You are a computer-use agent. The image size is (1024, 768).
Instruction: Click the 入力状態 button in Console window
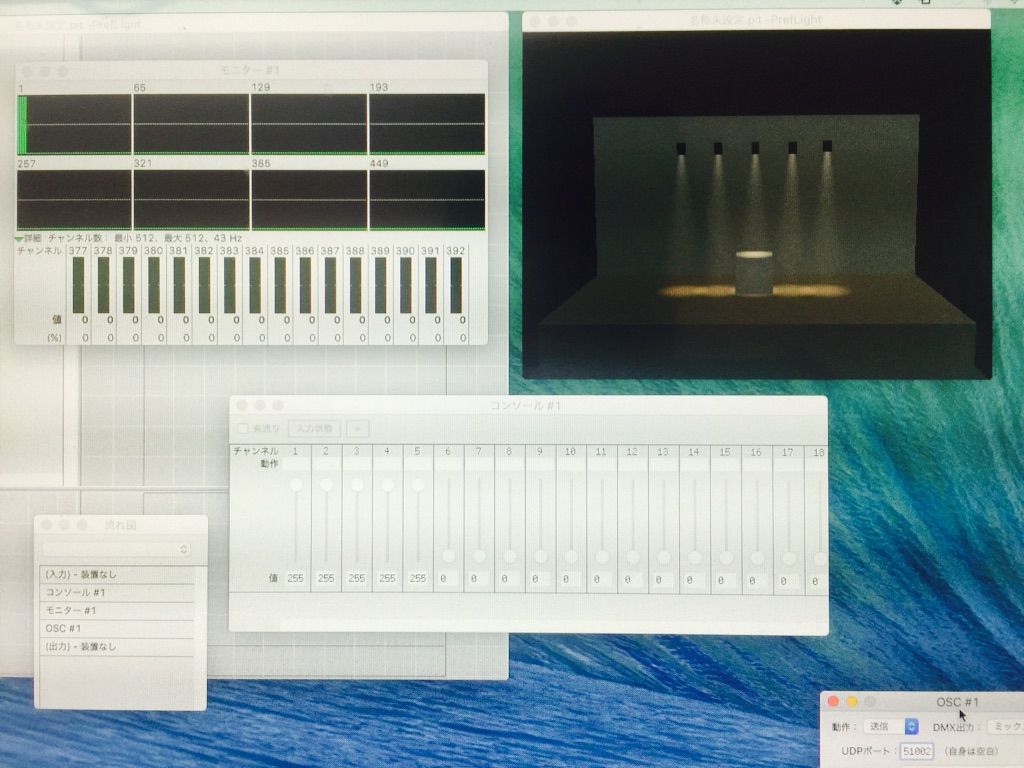pyautogui.click(x=314, y=428)
